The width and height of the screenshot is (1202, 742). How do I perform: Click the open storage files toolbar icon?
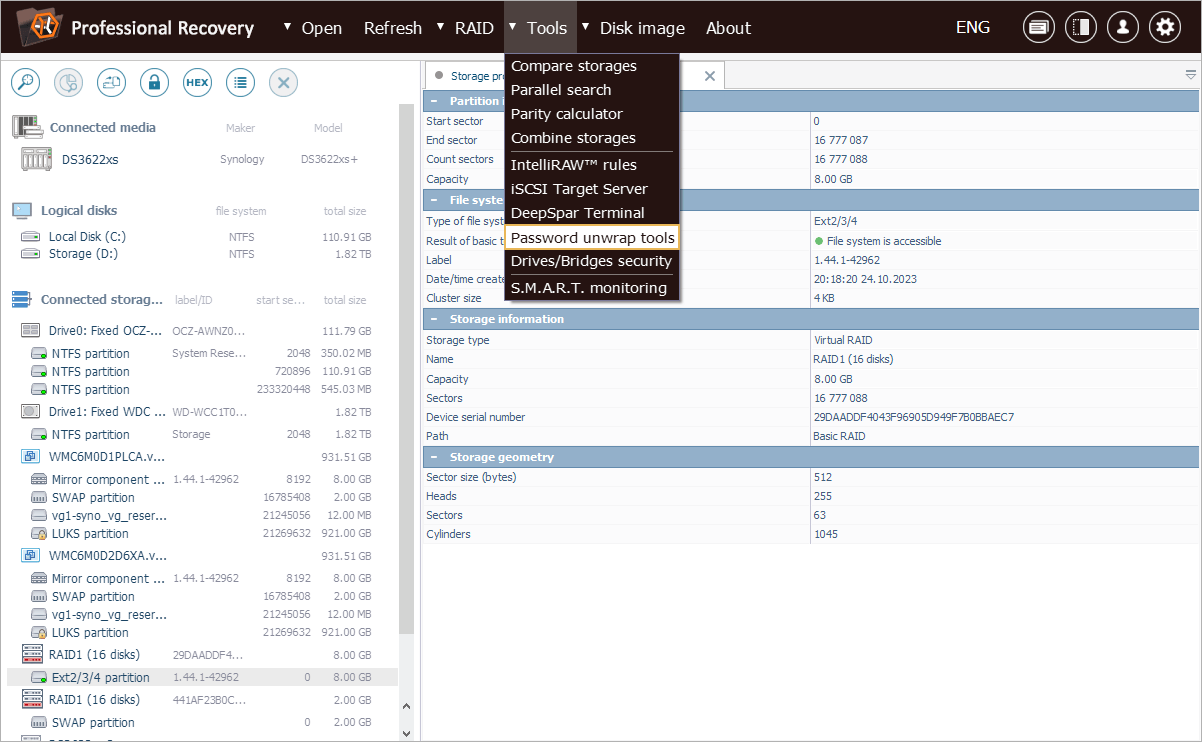(111, 83)
